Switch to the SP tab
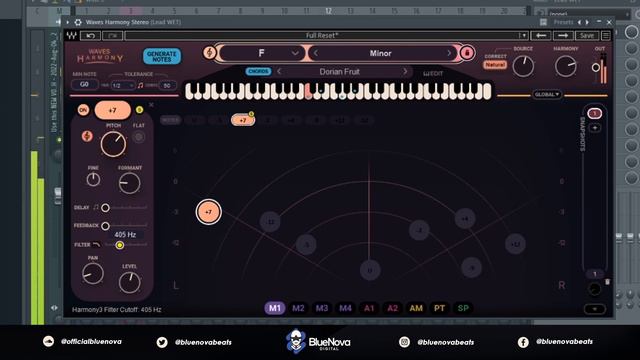Image resolution: width=640 pixels, height=360 pixels. [463, 308]
